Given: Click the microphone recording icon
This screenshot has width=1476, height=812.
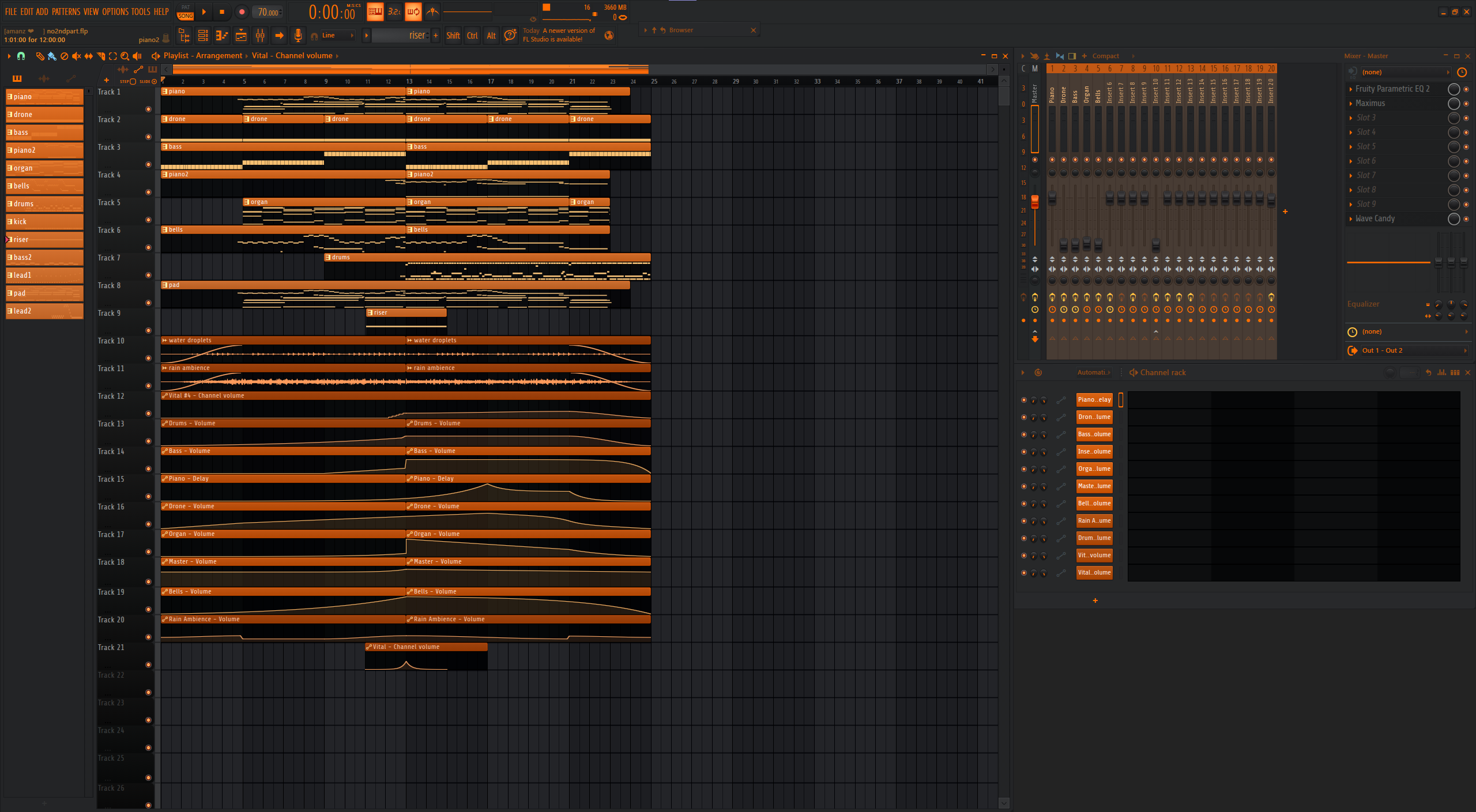Looking at the screenshot, I should click(x=298, y=36).
